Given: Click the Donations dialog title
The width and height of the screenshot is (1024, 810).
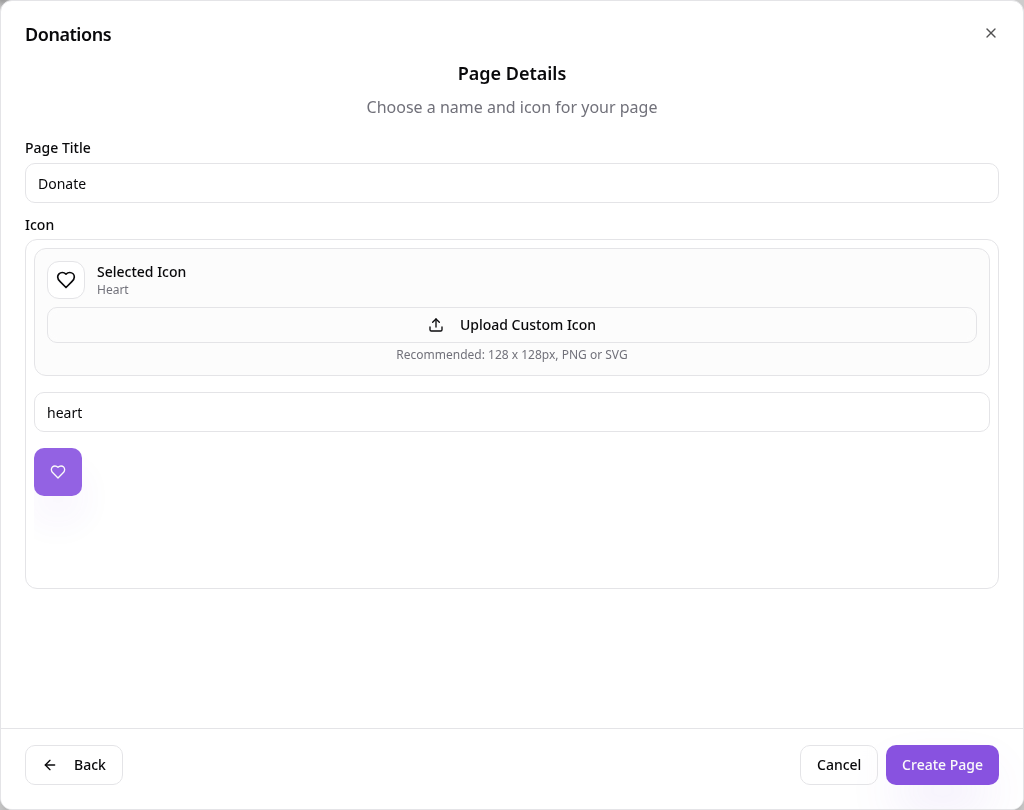Looking at the screenshot, I should click(69, 35).
